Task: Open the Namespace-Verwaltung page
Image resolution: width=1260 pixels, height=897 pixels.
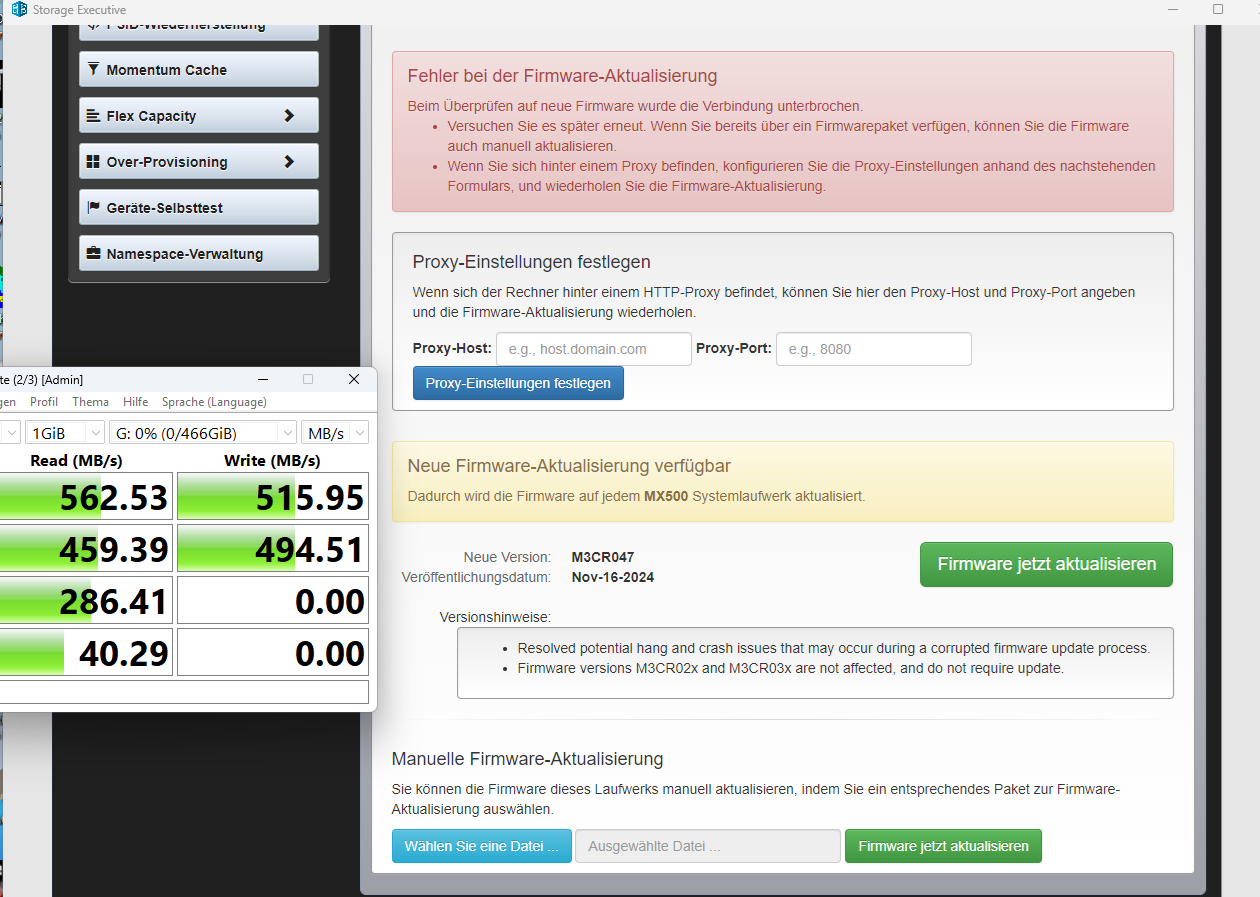Action: [199, 253]
